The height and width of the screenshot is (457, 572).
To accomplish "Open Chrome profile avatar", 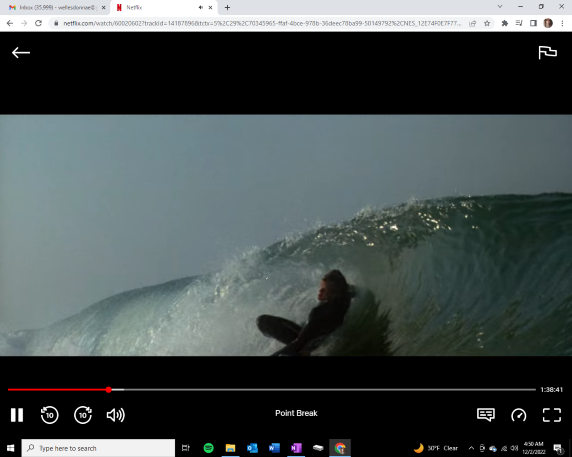I will pyautogui.click(x=548, y=23).
